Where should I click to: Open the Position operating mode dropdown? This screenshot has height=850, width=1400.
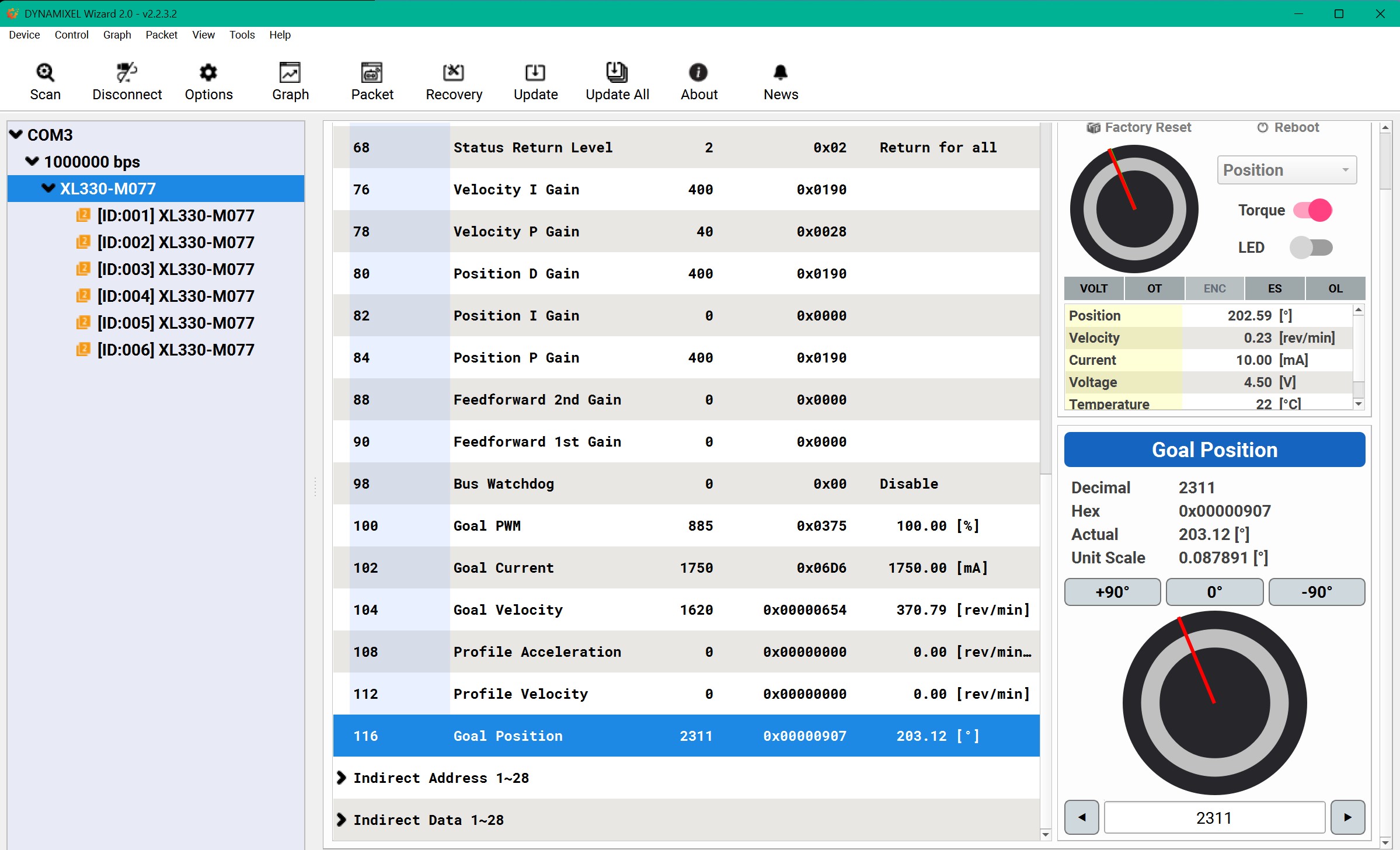pos(1286,170)
